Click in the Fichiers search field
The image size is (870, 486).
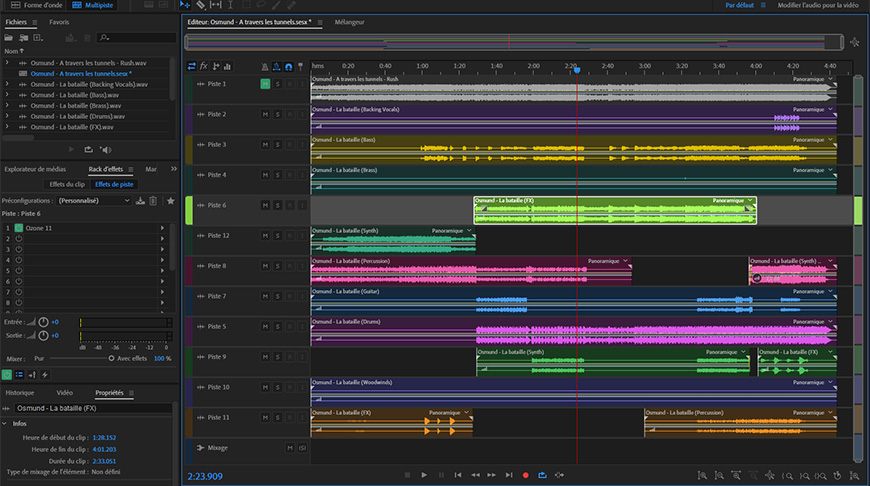(x=137, y=38)
